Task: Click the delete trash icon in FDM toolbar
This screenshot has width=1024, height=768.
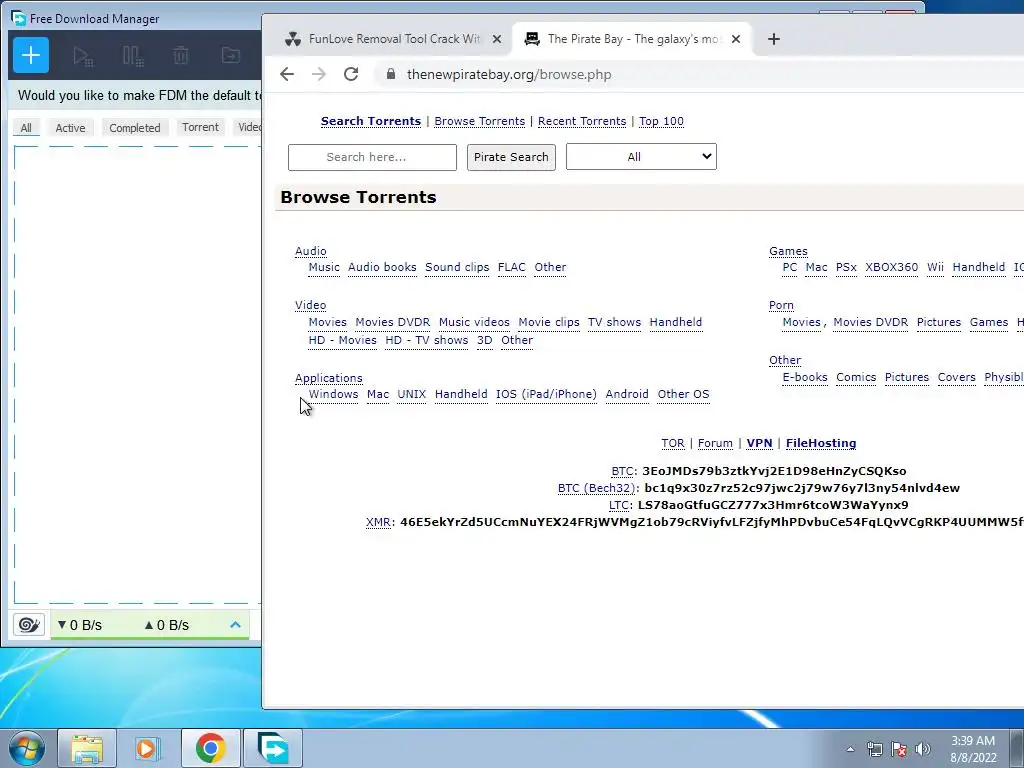Action: [181, 56]
